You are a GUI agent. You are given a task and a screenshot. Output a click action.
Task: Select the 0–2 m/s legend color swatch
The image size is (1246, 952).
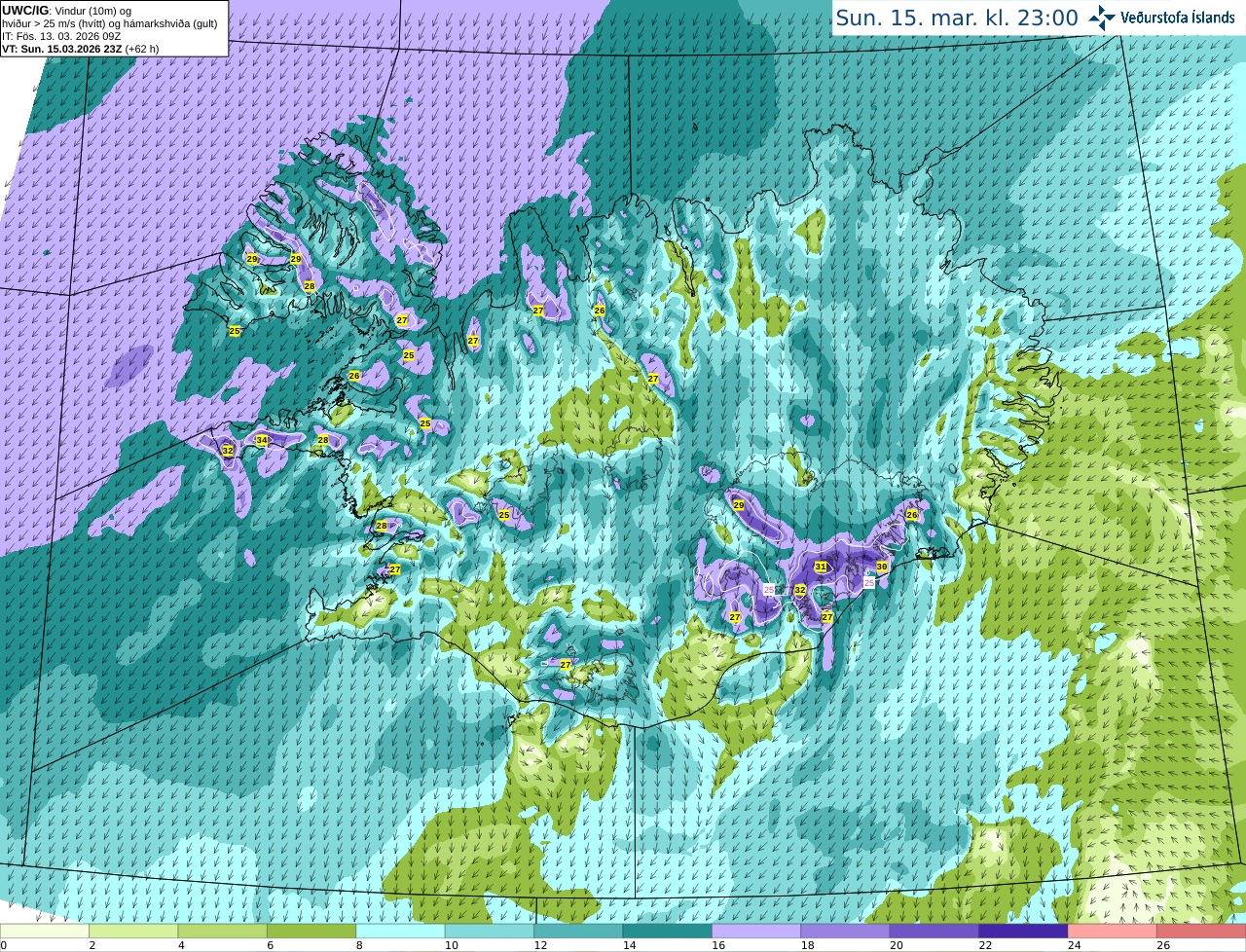tap(45, 932)
